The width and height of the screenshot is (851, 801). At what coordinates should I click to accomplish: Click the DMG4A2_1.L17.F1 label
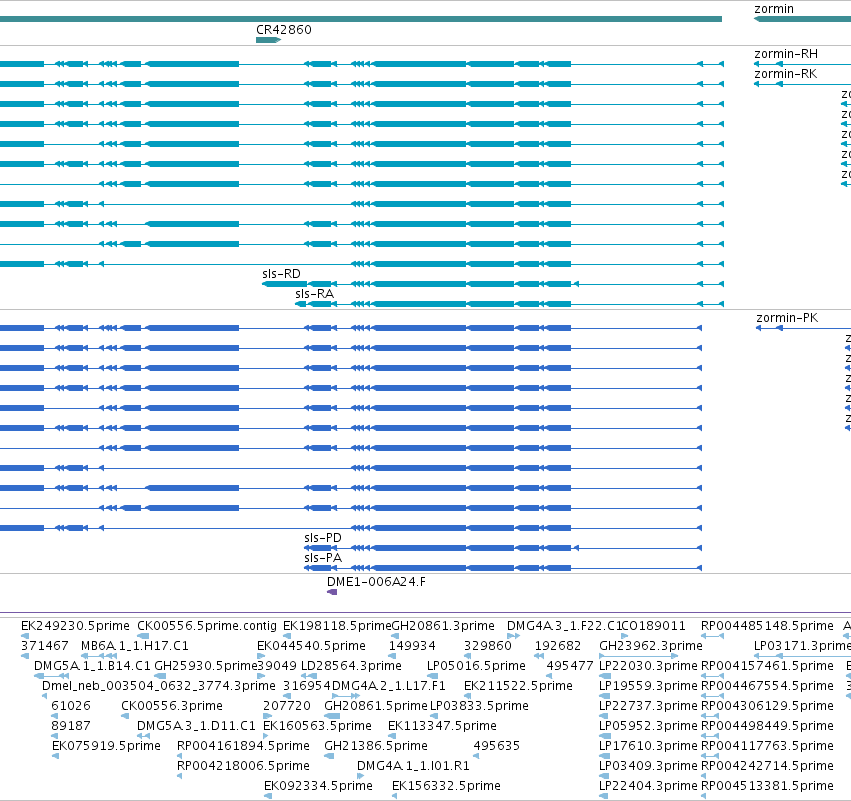point(388,685)
